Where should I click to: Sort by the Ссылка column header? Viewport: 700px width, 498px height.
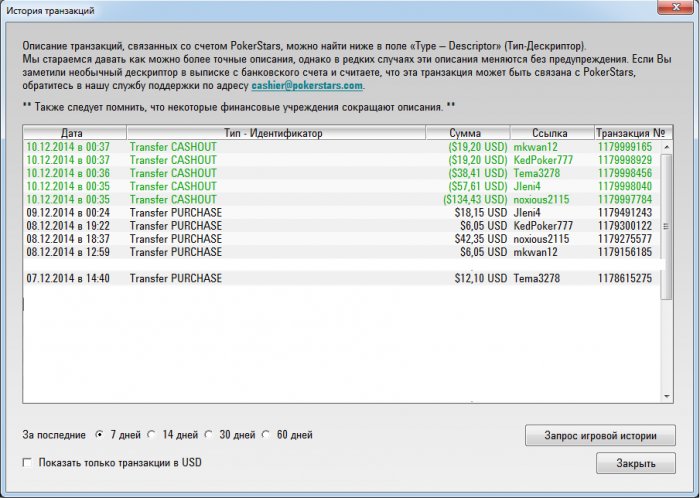(552, 133)
